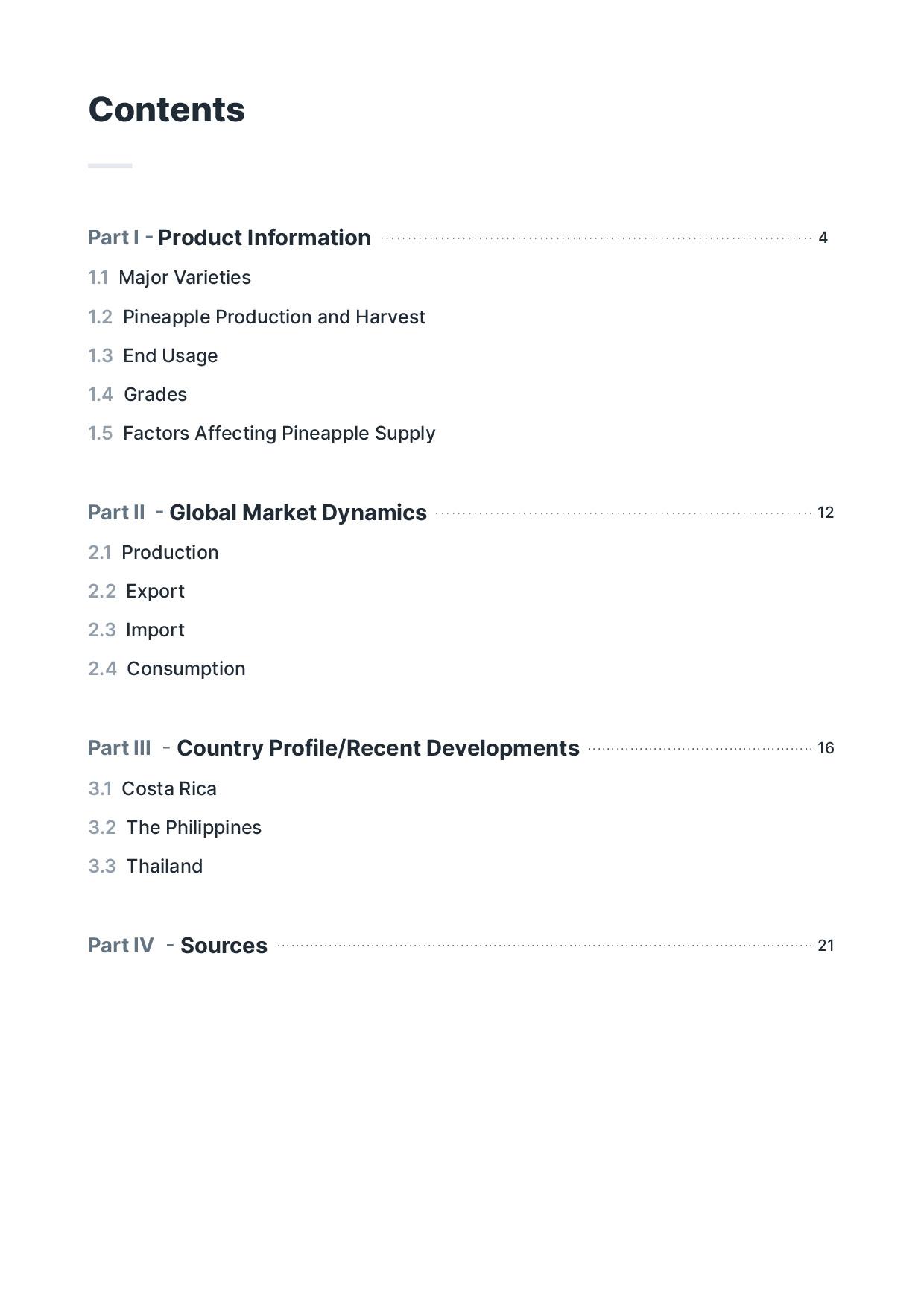Jump to Costa Rica profile

coord(169,789)
